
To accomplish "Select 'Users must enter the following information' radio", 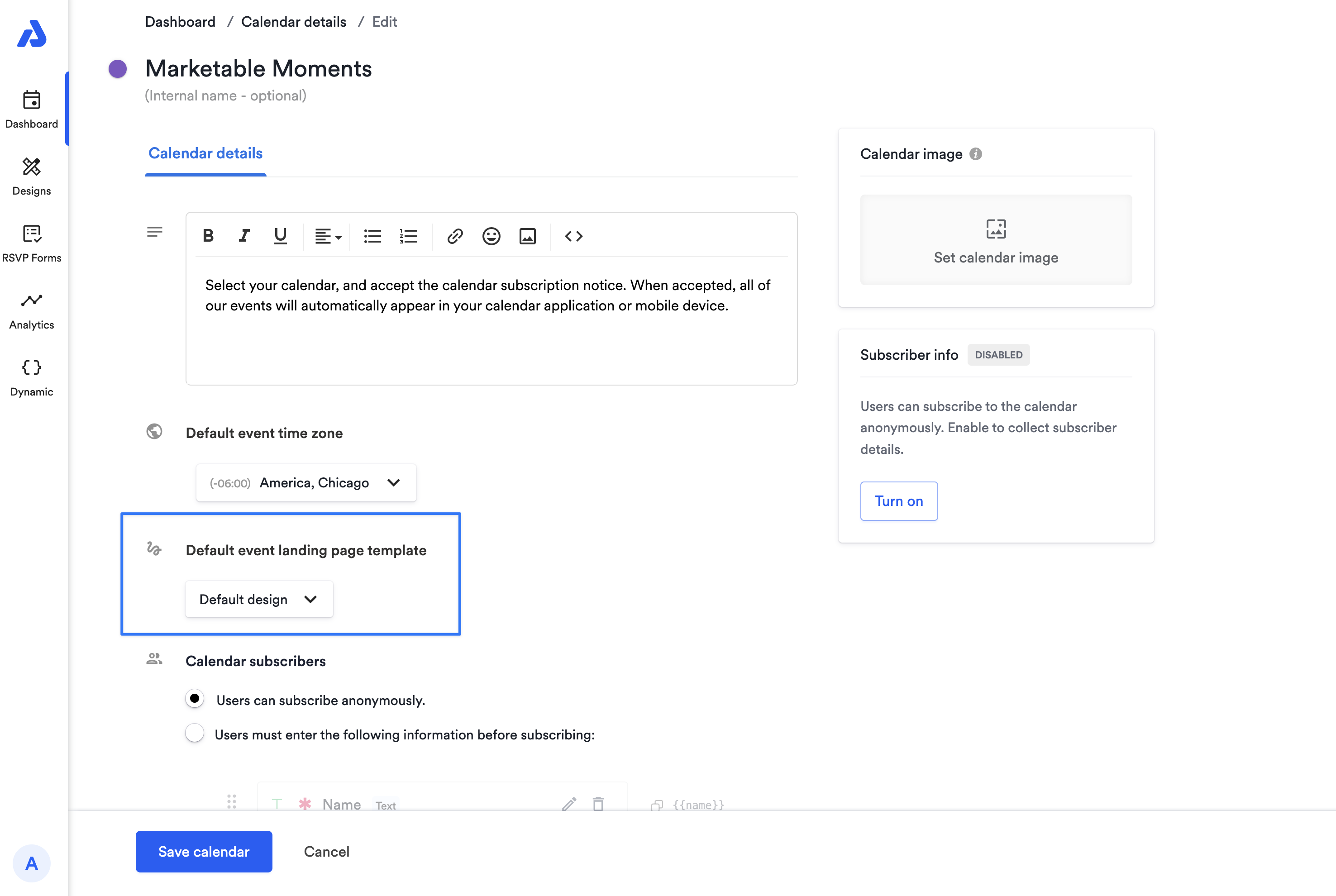I will 195,733.
